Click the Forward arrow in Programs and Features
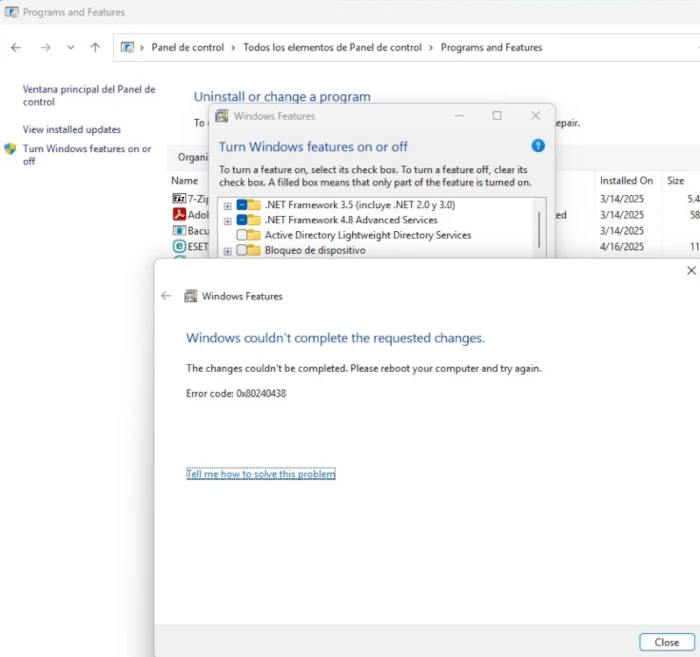 tap(45, 47)
